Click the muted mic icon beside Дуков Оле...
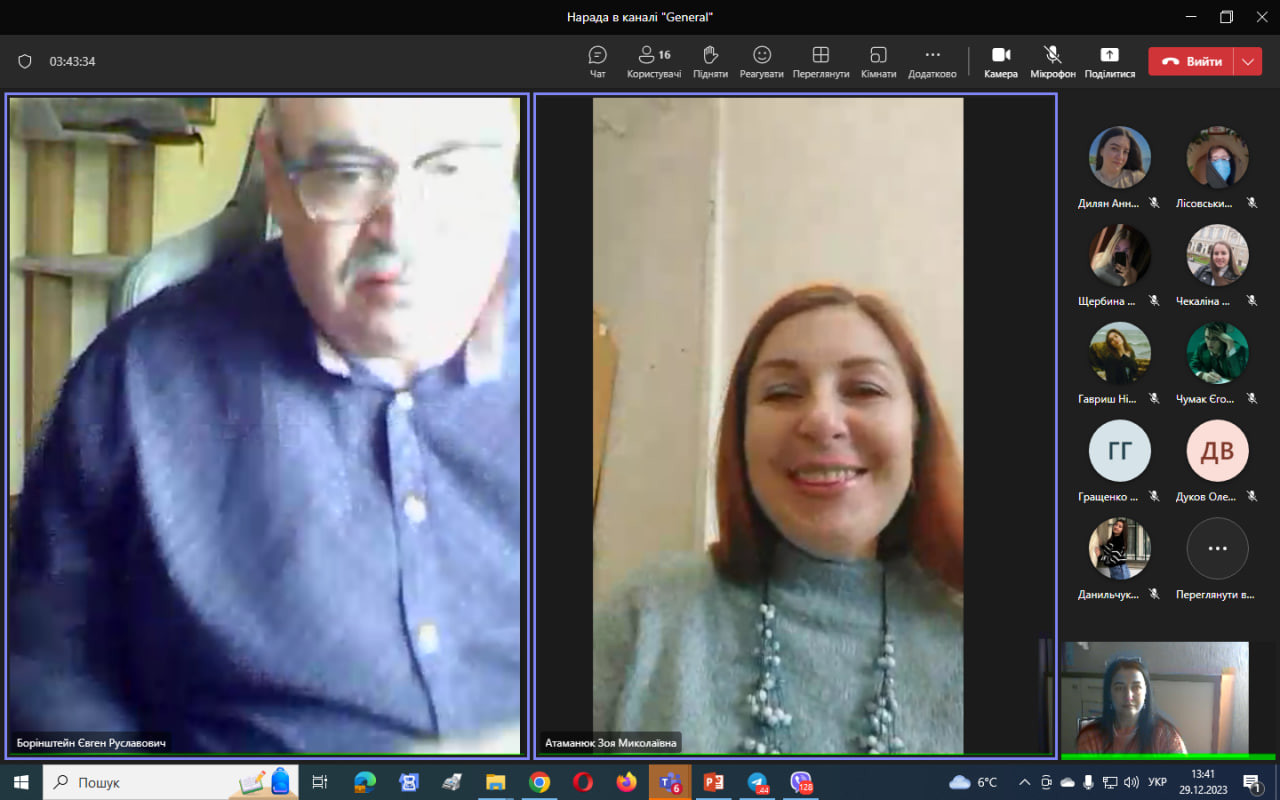The image size is (1280, 800). (x=1252, y=497)
